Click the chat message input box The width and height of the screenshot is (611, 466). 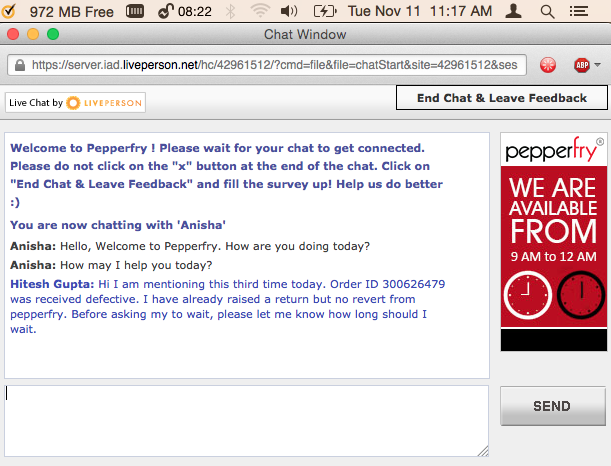246,420
